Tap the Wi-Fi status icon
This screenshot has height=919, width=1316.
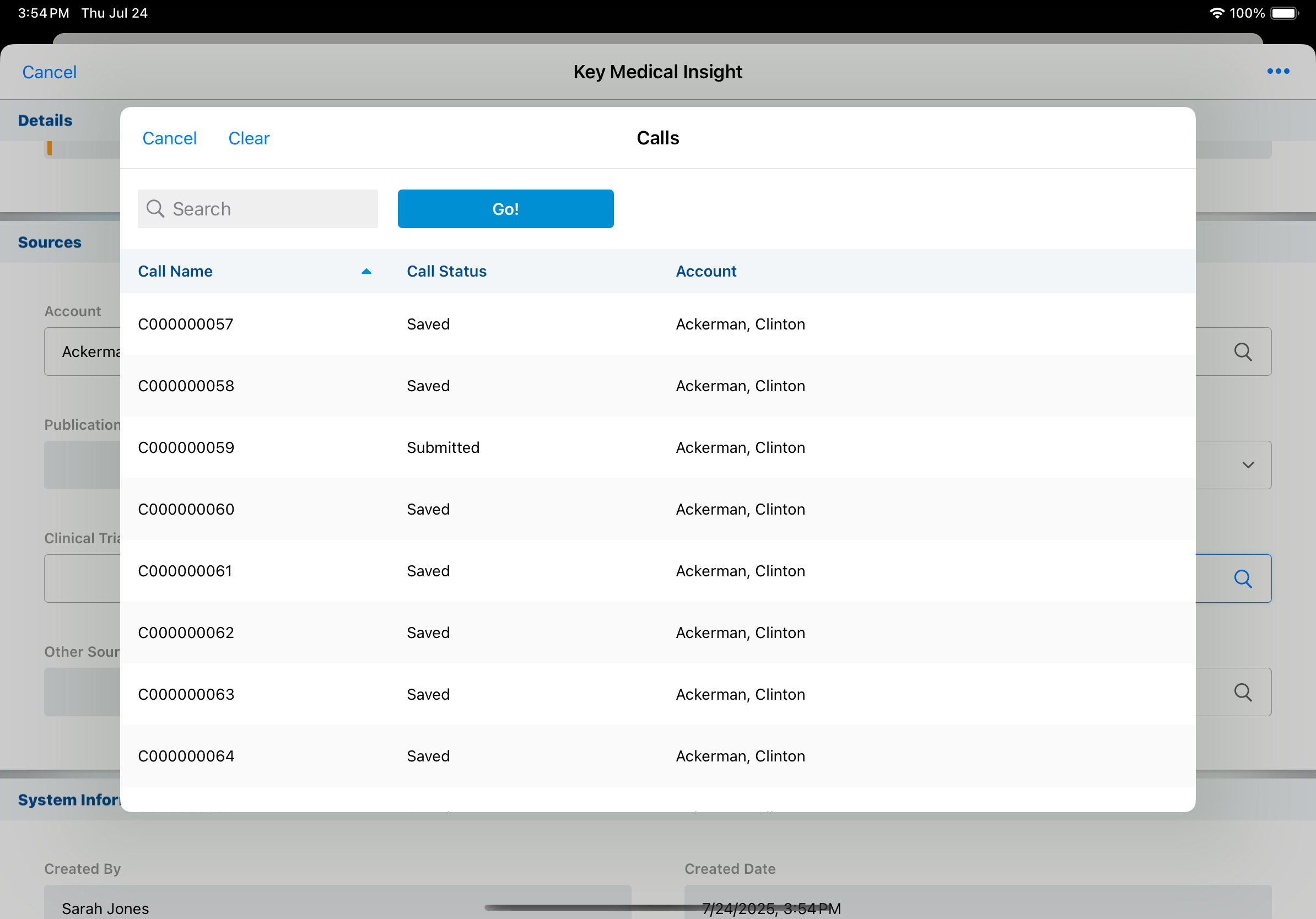[1216, 13]
